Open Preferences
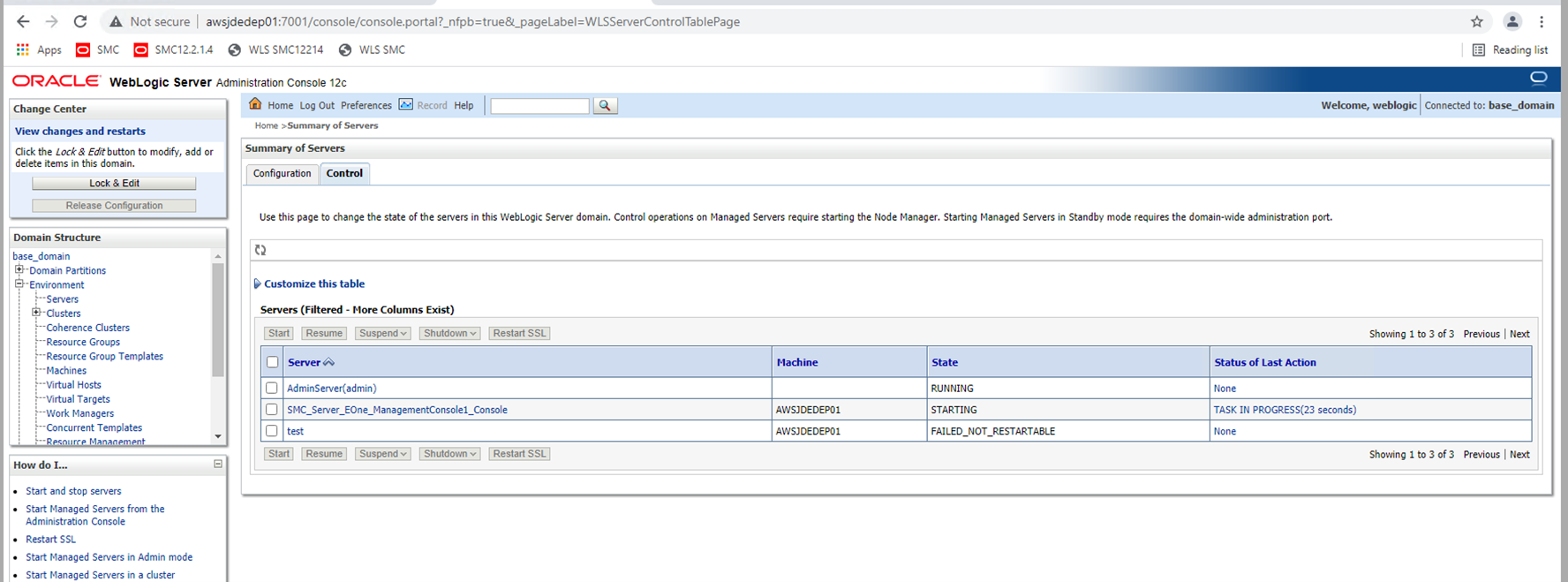Viewport: 1568px width, 582px height. pyautogui.click(x=366, y=105)
